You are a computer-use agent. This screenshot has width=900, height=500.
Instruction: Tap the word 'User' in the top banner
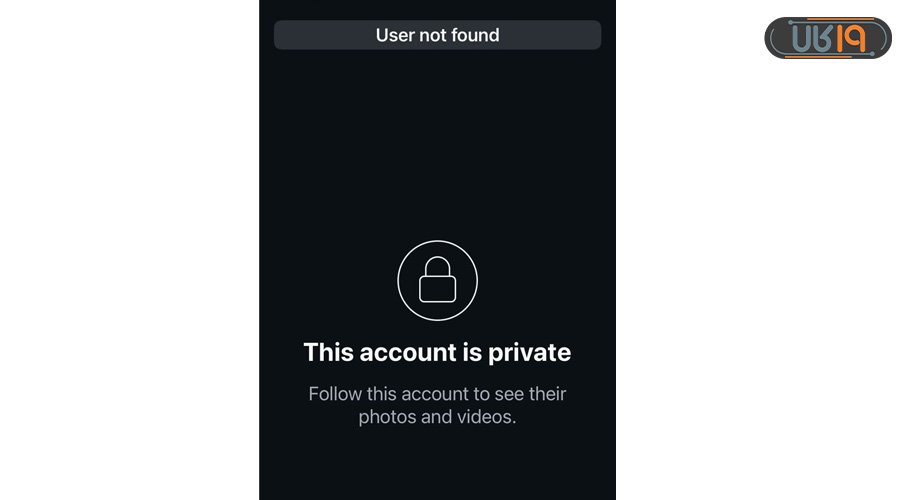tap(394, 35)
